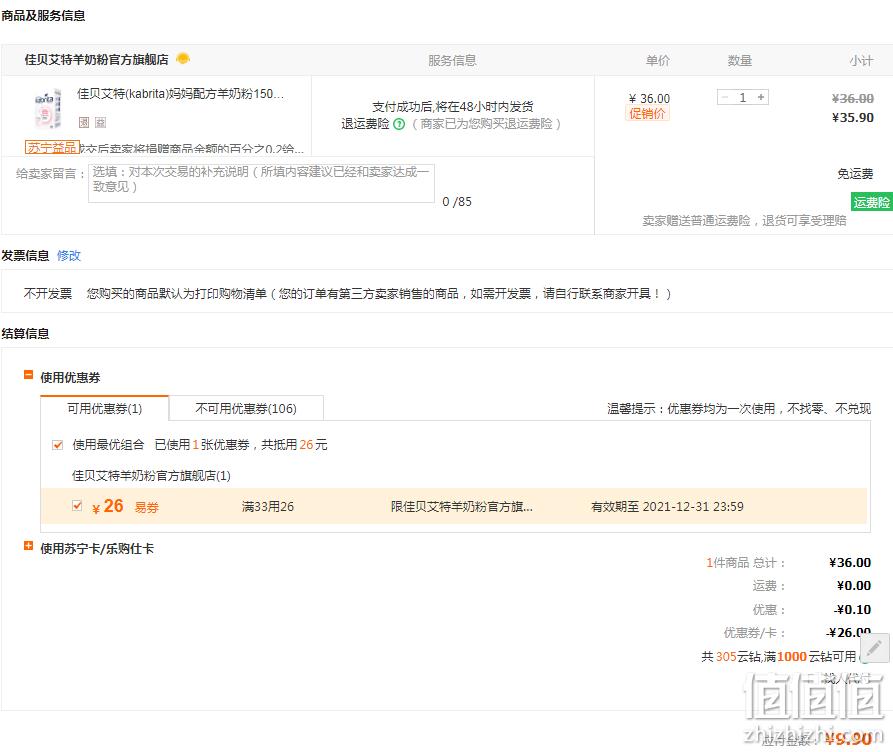Click the 小计 column header
Image resolution: width=893 pixels, height=752 pixels.
[861, 60]
